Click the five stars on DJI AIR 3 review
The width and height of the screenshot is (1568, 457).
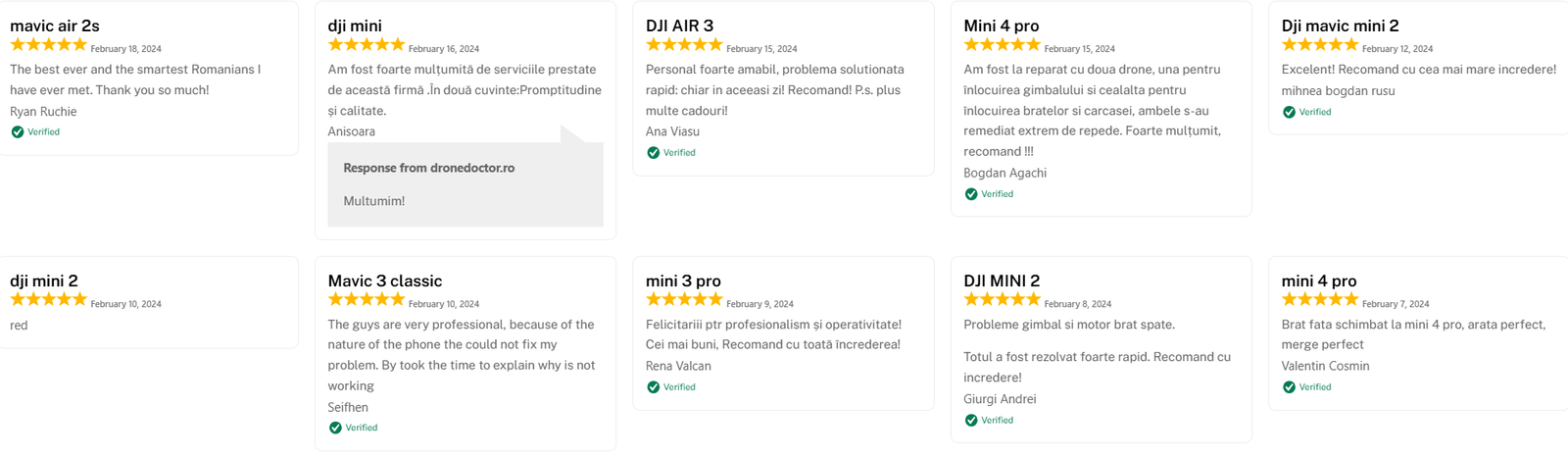coord(684,45)
